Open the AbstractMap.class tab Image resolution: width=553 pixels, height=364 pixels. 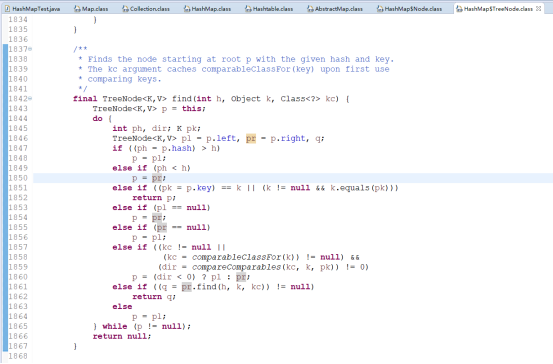[335, 8]
